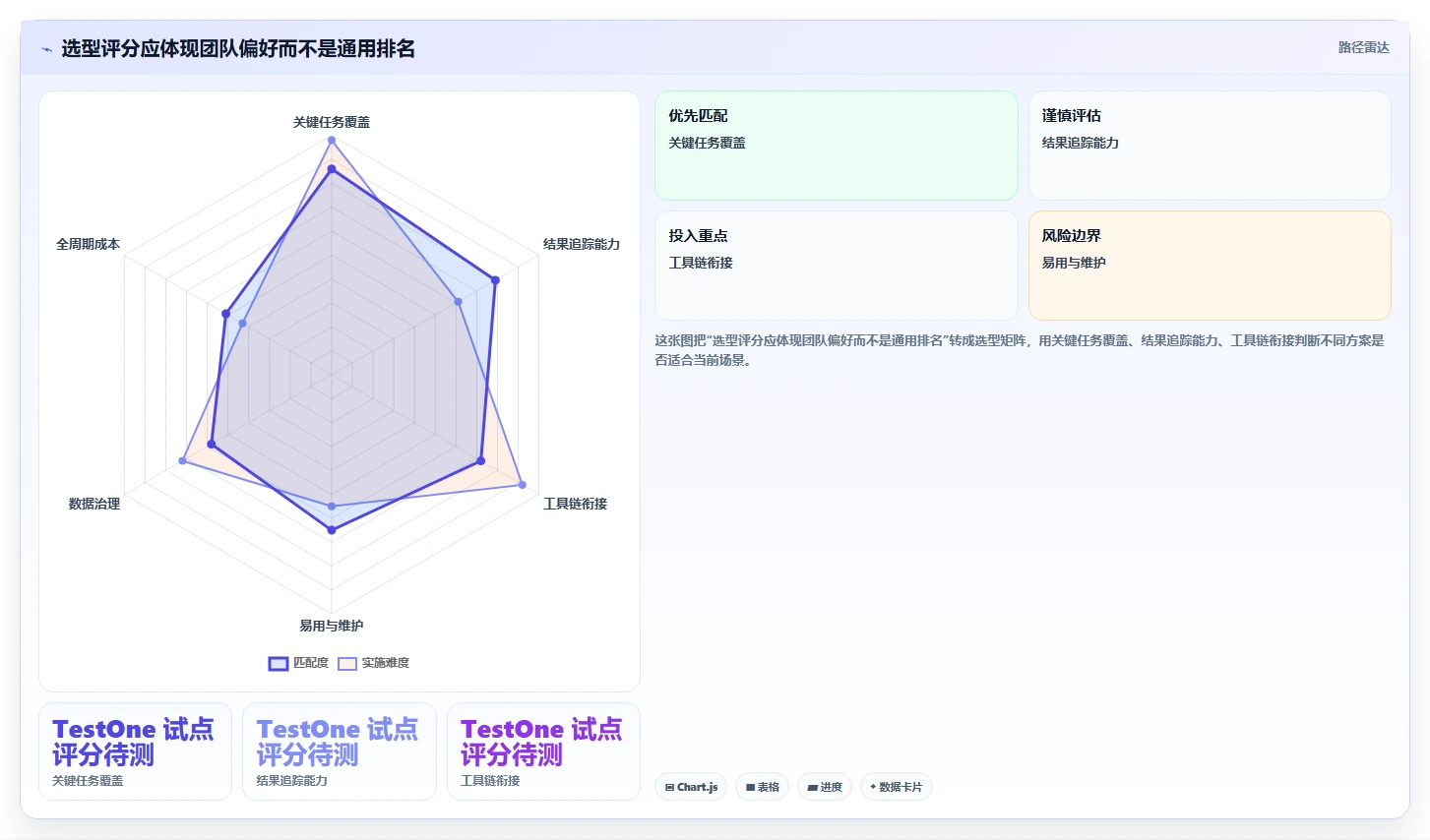
Task: Open the 谨慎评估 card
Action: point(1210,146)
